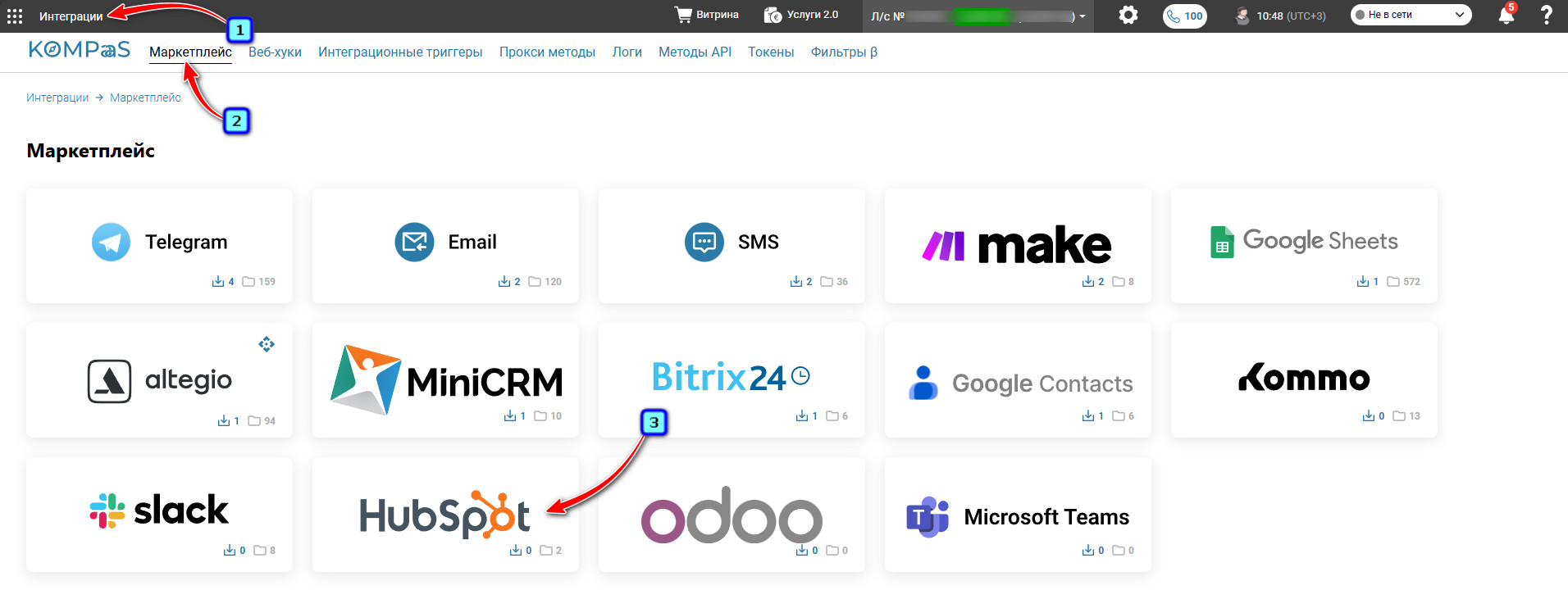Open settings gear icon

point(1128,15)
